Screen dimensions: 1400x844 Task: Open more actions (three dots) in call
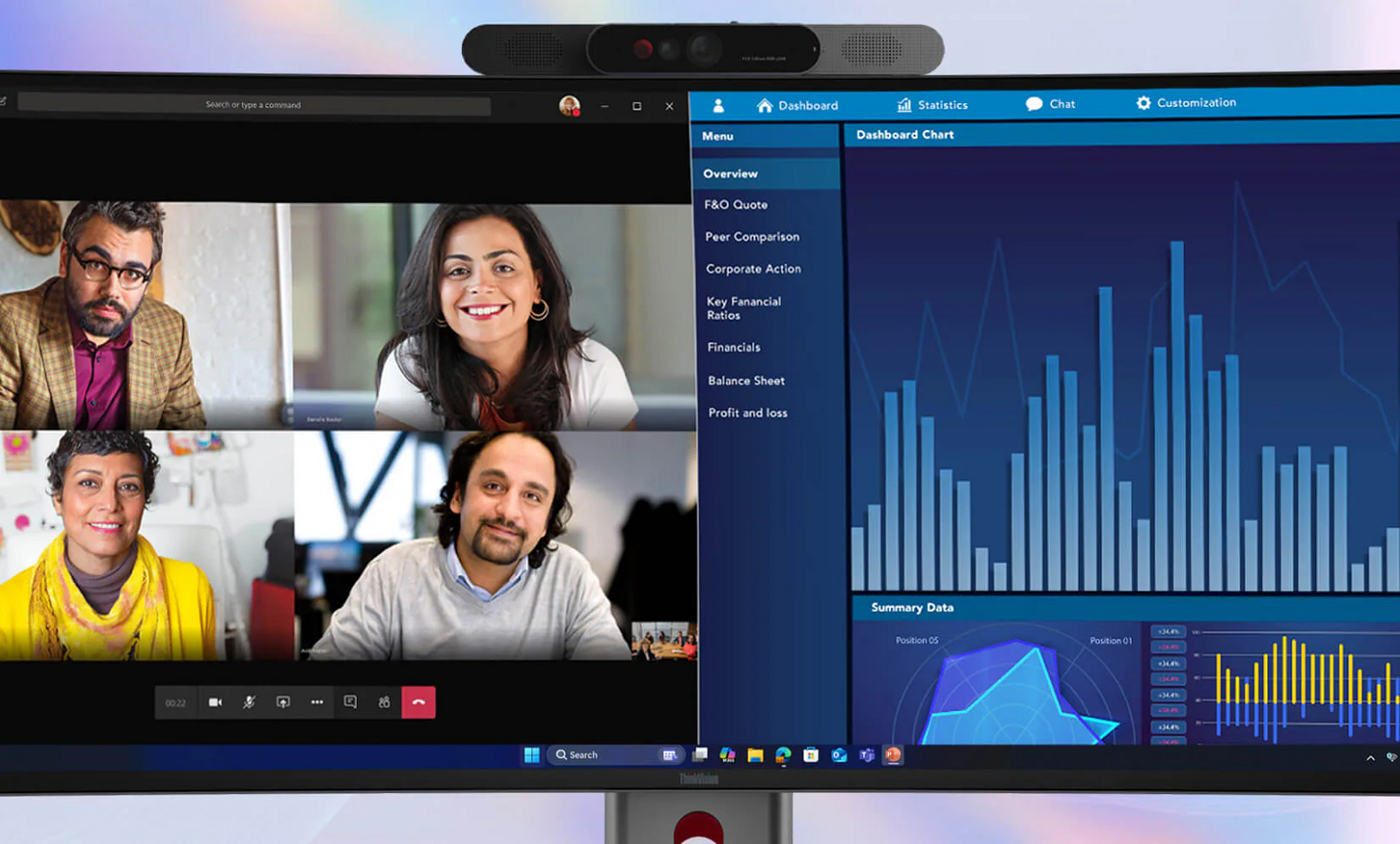317,702
